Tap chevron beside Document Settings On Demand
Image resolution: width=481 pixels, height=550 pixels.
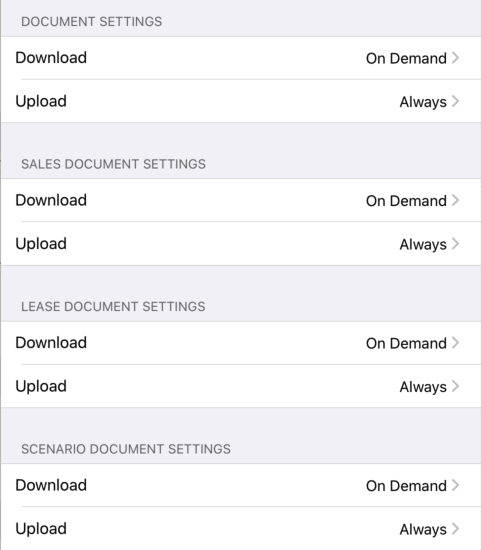pyautogui.click(x=455, y=58)
